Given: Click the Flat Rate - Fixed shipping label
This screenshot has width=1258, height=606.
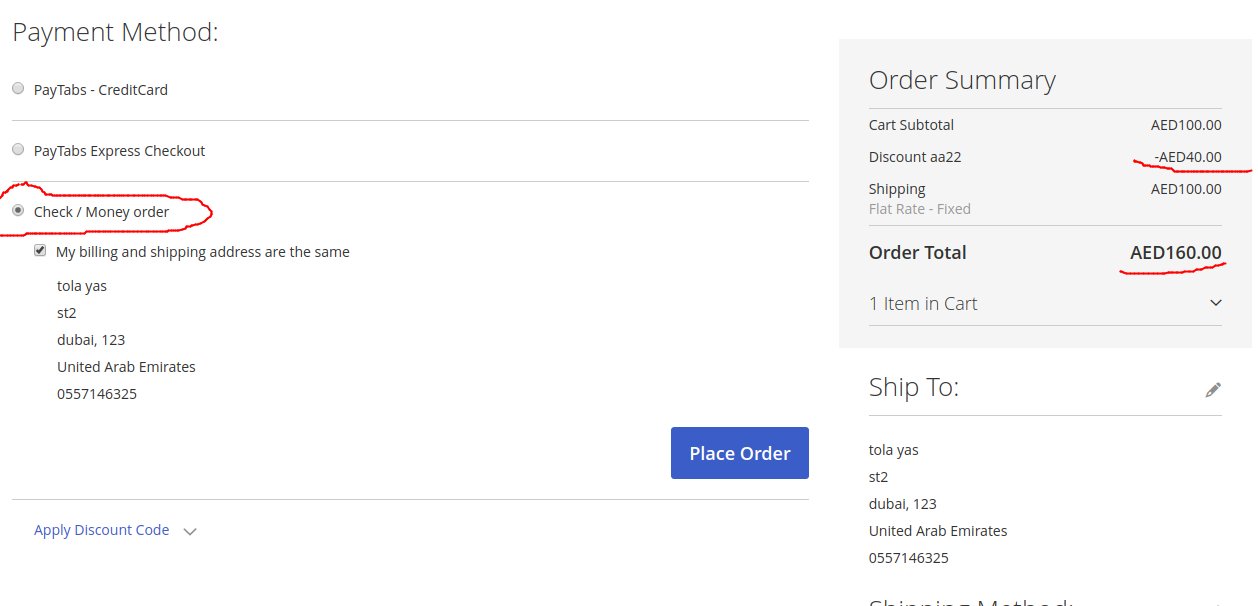Looking at the screenshot, I should 918,208.
